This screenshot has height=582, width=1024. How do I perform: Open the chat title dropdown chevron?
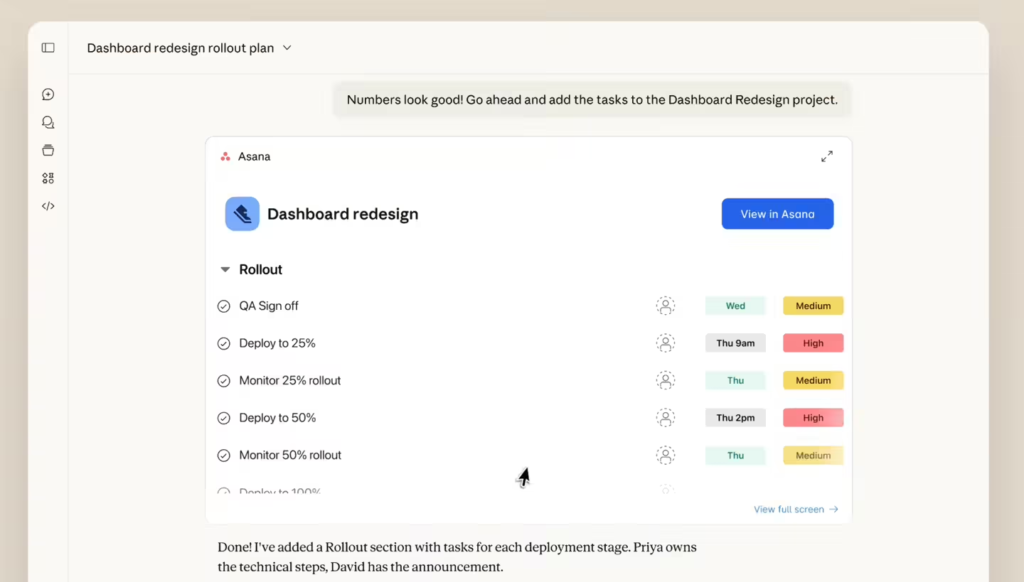[x=287, y=48]
